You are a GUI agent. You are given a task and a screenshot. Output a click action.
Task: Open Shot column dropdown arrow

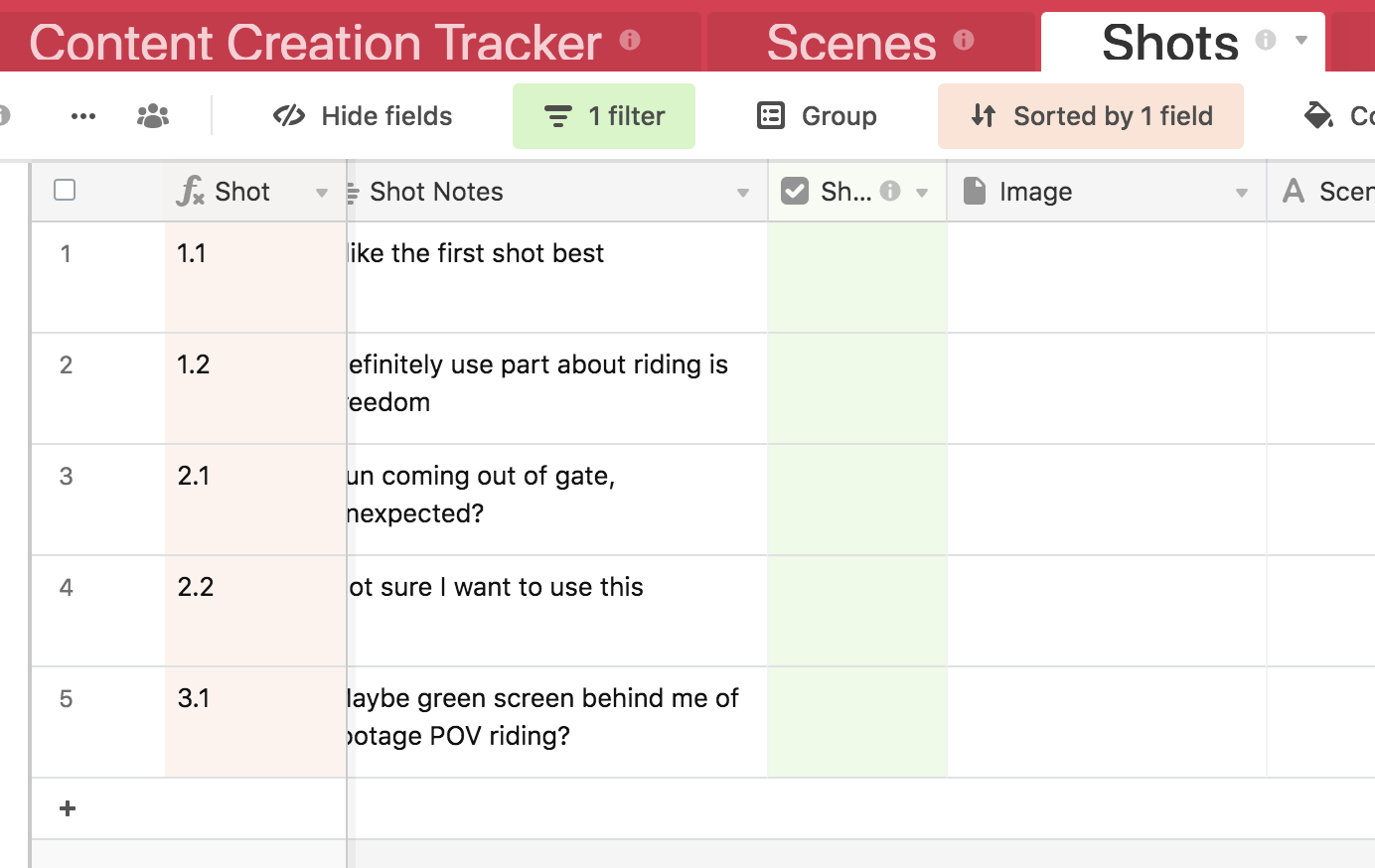pos(322,193)
